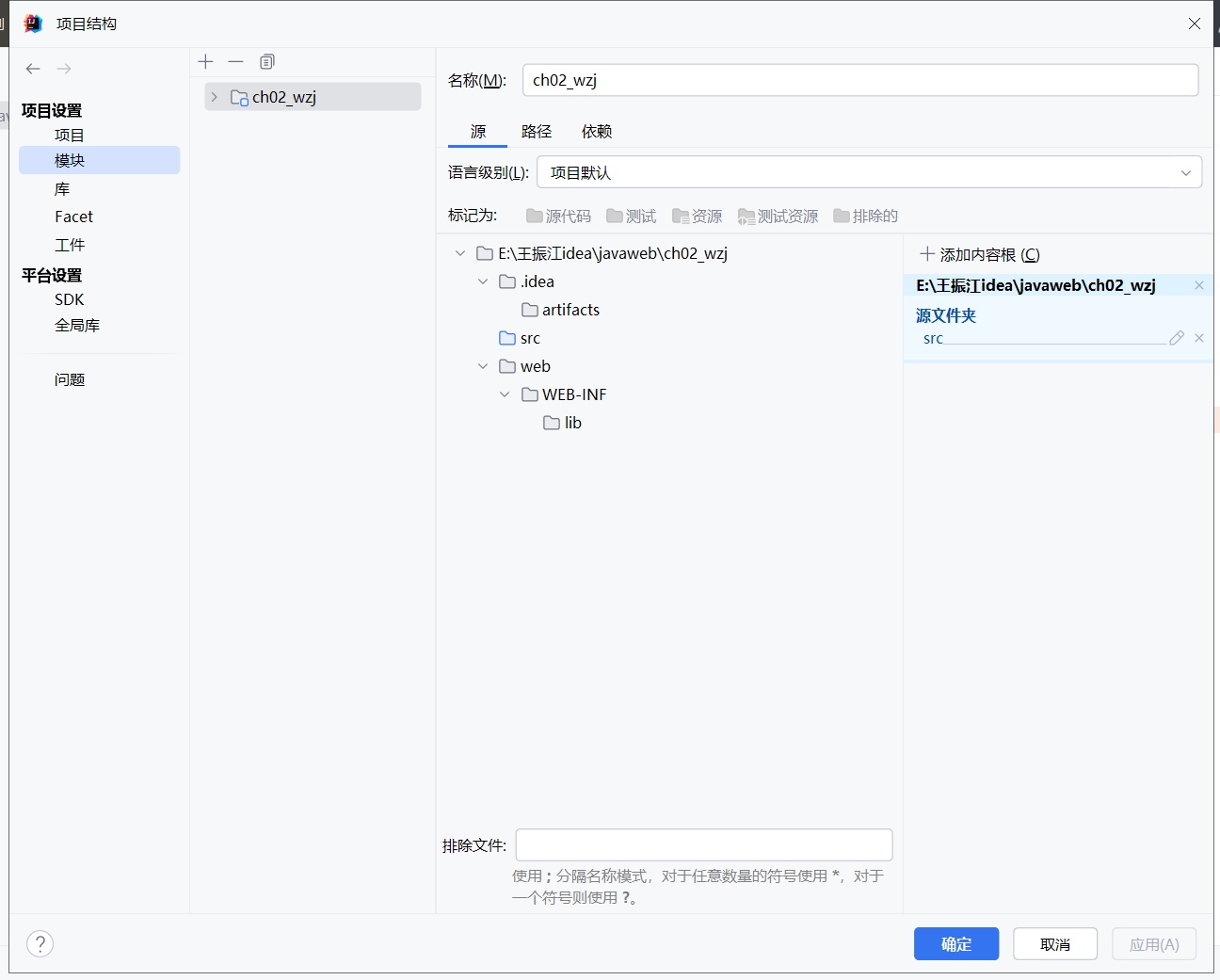The width and height of the screenshot is (1220, 980).
Task: Click the back navigation arrow
Action: point(33,69)
